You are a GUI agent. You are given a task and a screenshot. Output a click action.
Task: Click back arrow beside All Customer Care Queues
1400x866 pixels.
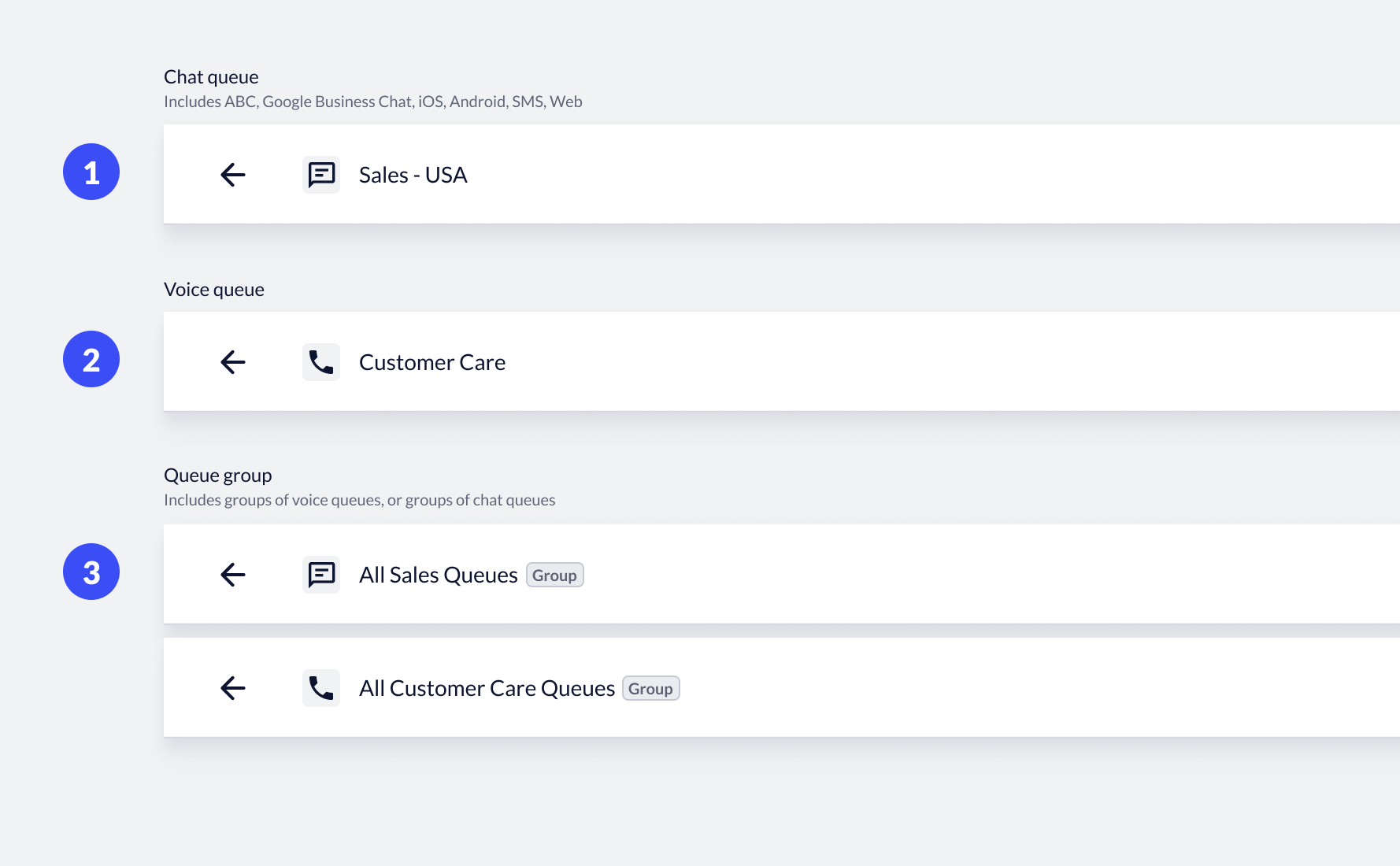pos(233,688)
